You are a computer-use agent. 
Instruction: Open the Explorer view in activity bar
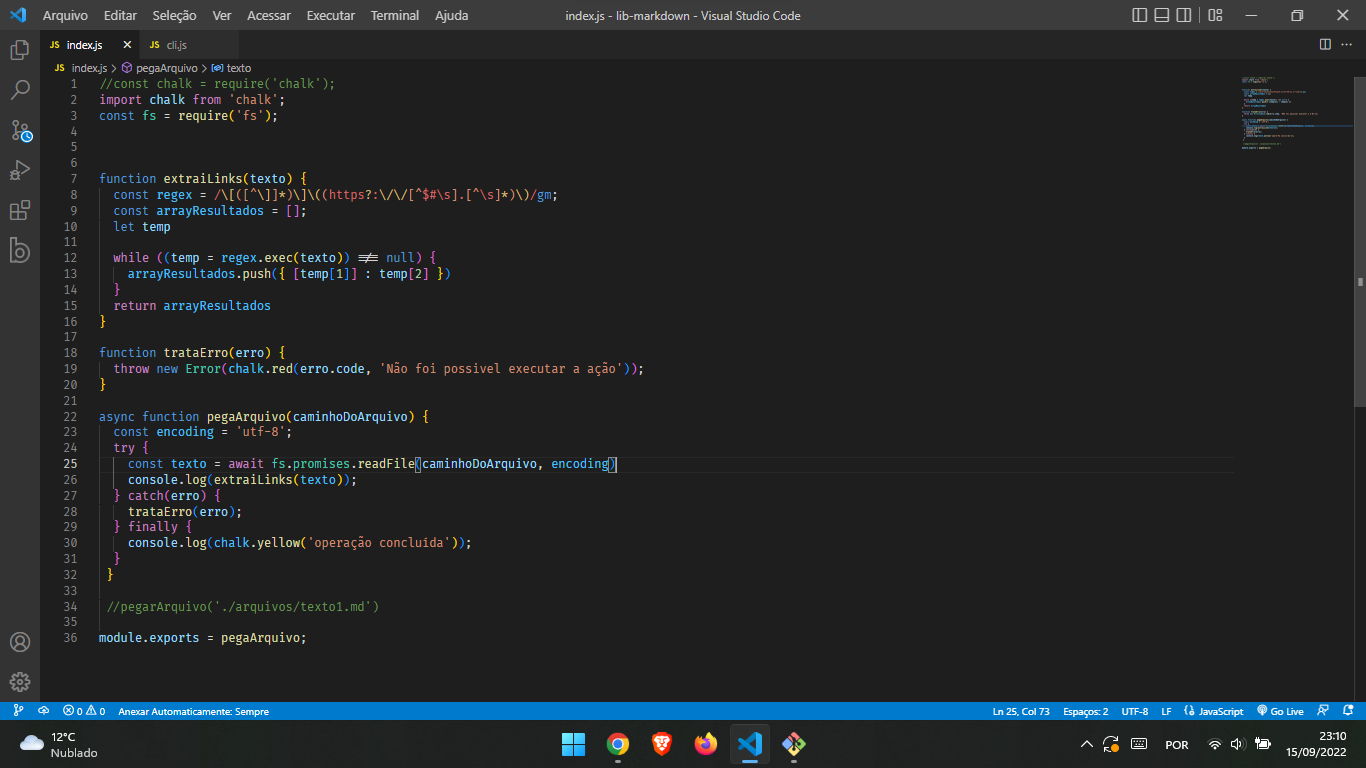[20, 49]
